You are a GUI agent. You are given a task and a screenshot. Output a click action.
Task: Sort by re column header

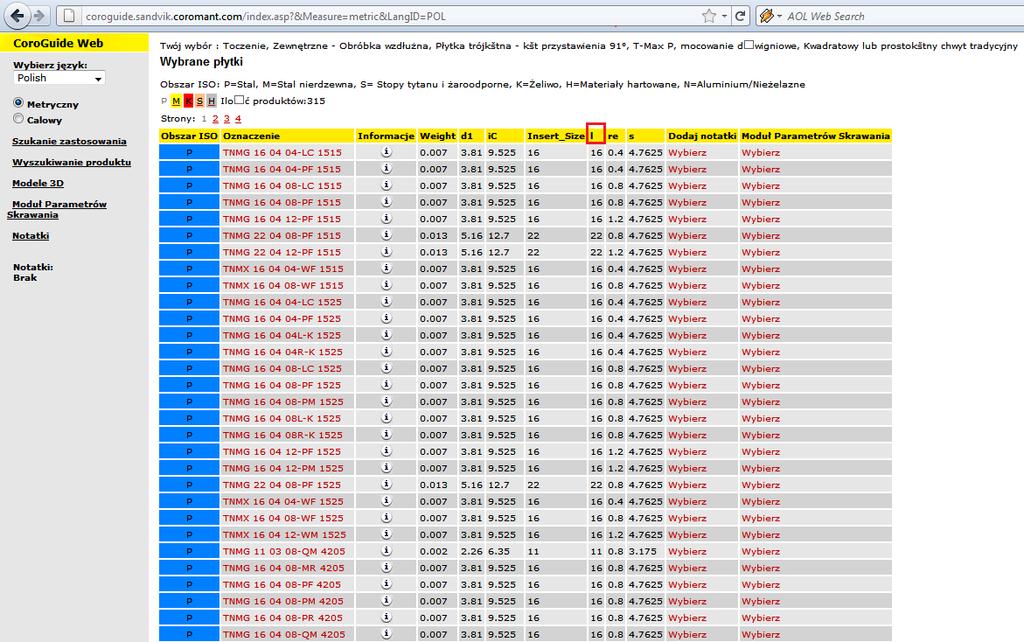[x=613, y=136]
